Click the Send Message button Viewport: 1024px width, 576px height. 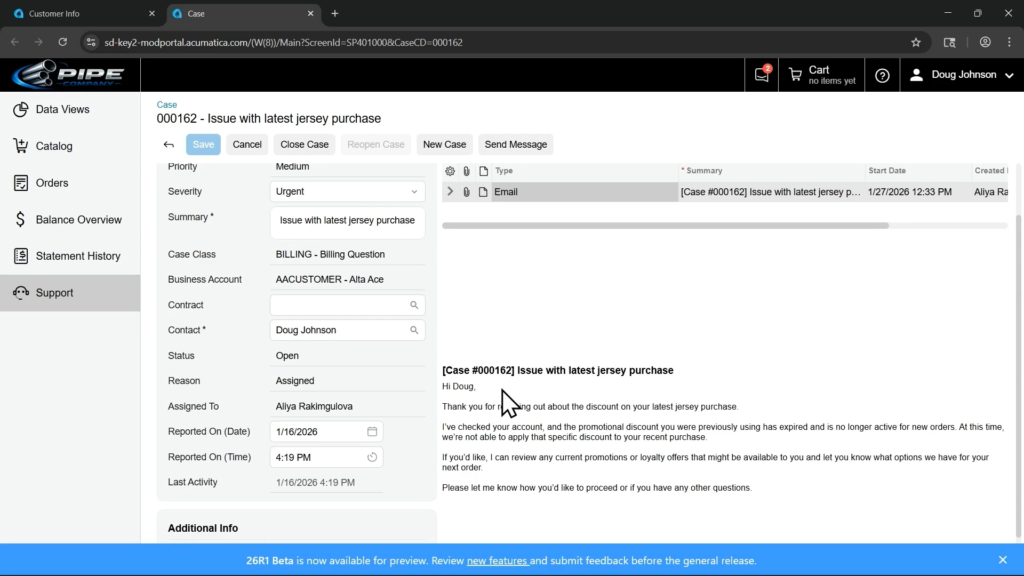[515, 145]
